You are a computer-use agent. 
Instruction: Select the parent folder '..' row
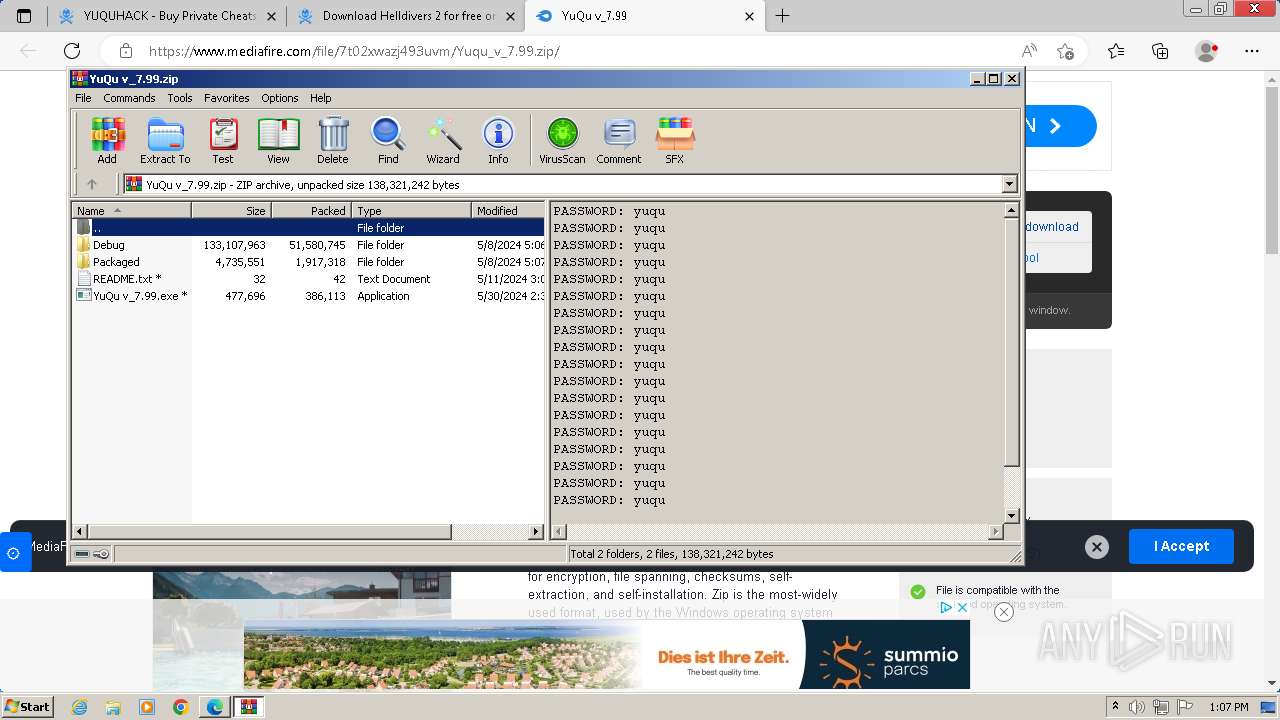(x=309, y=228)
